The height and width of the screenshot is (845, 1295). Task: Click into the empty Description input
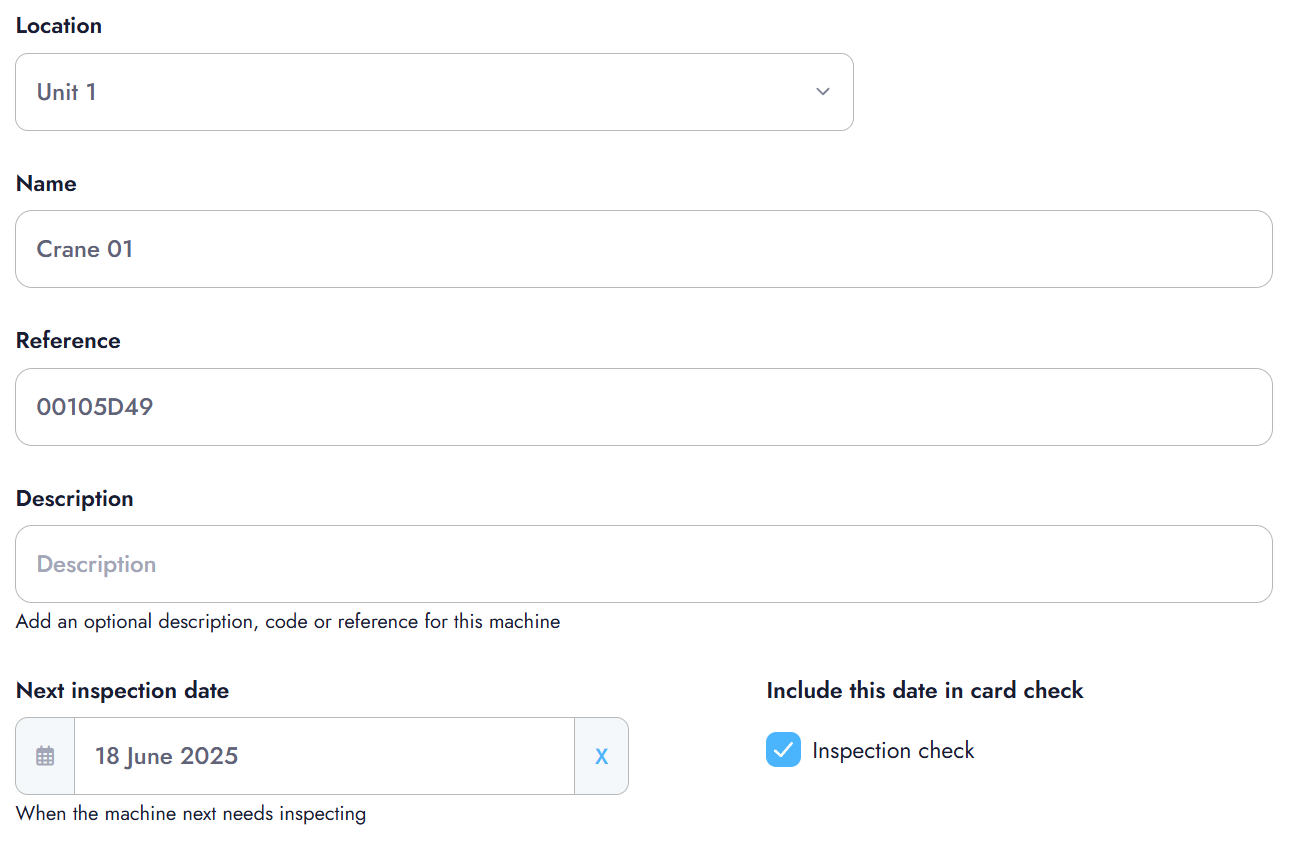(x=643, y=564)
